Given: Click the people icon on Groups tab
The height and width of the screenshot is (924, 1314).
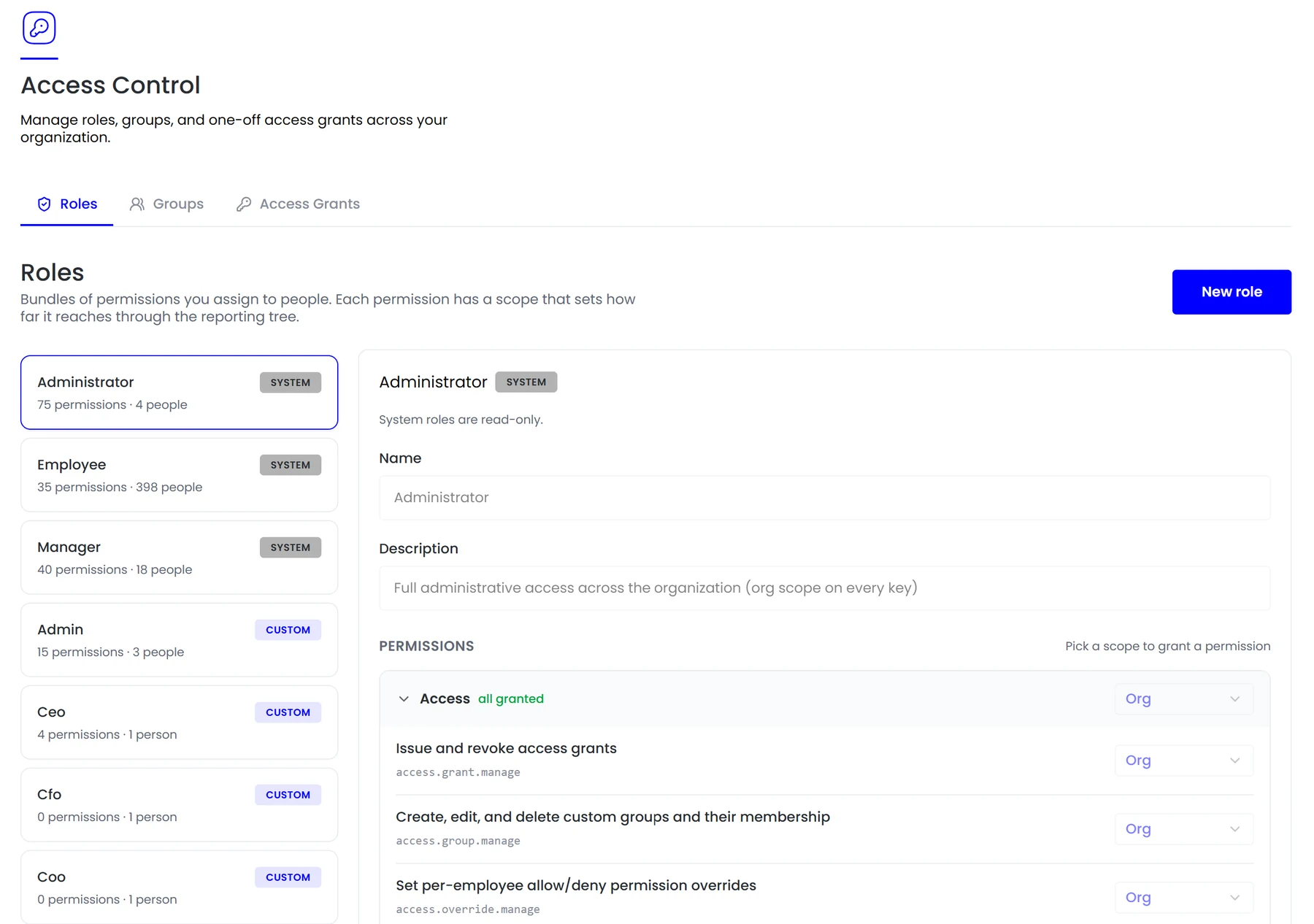Looking at the screenshot, I should point(137,204).
